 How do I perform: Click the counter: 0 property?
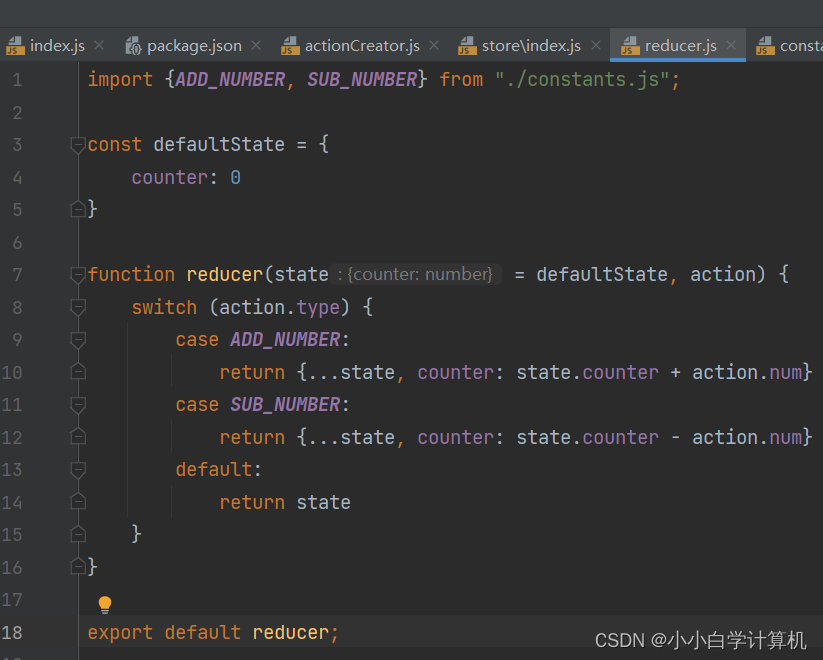(x=186, y=177)
